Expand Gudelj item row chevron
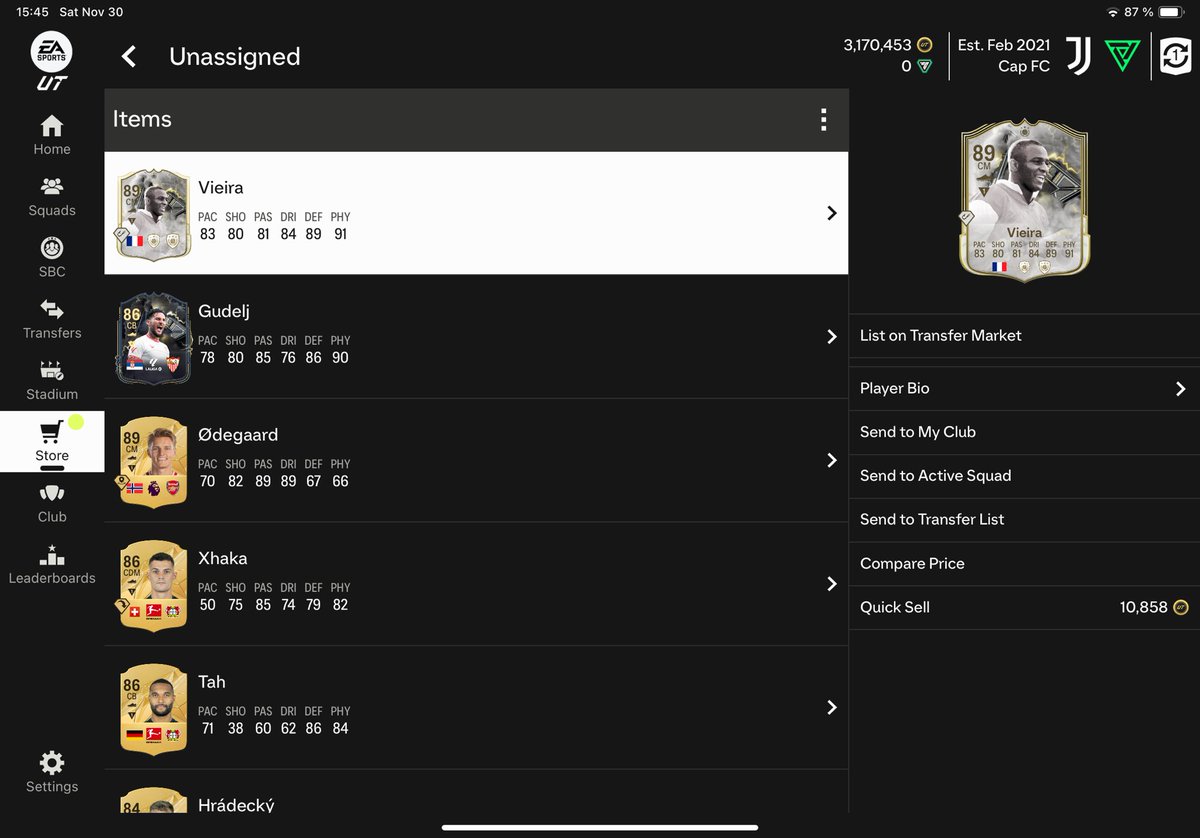 click(x=831, y=337)
